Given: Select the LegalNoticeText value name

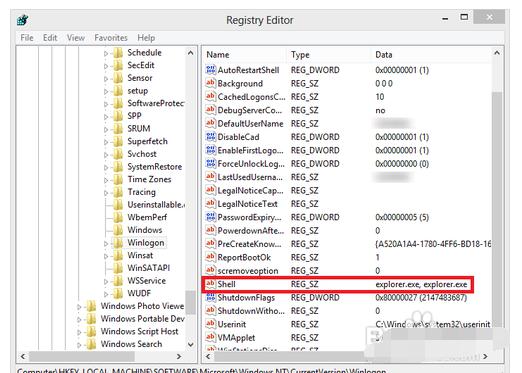Looking at the screenshot, I should pyautogui.click(x=247, y=204).
